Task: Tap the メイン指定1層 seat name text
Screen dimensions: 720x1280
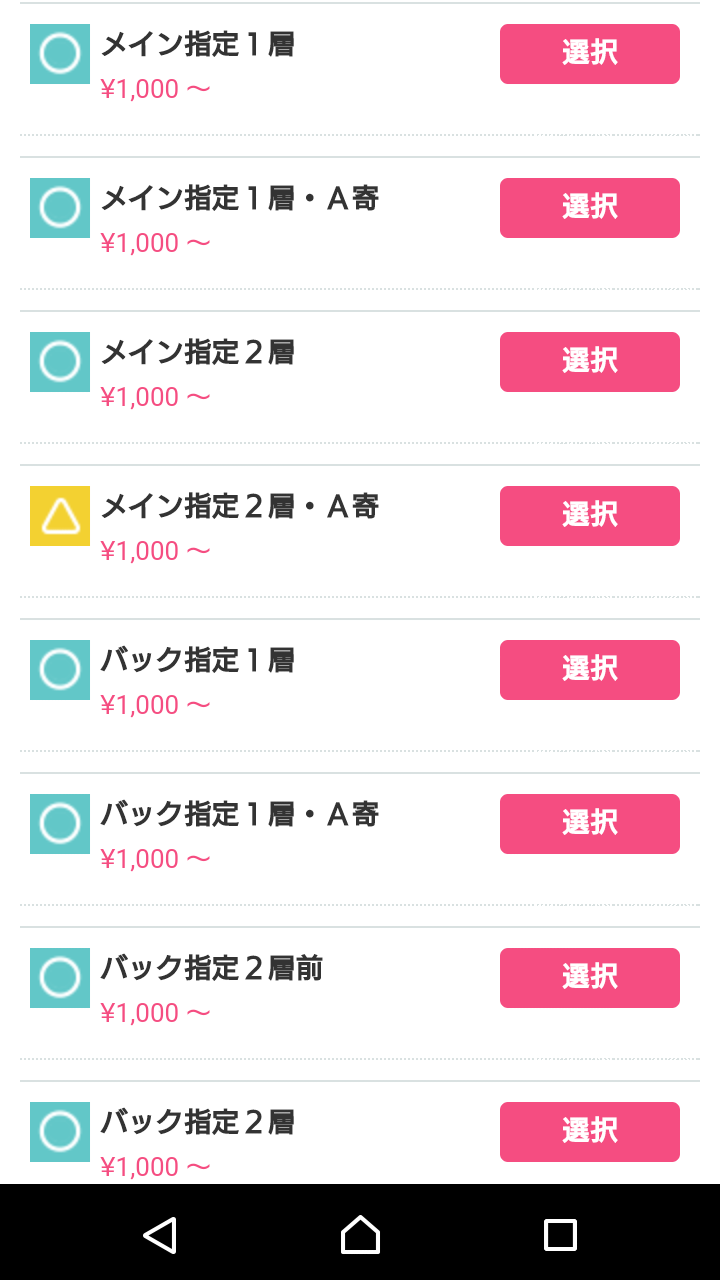Action: point(197,45)
